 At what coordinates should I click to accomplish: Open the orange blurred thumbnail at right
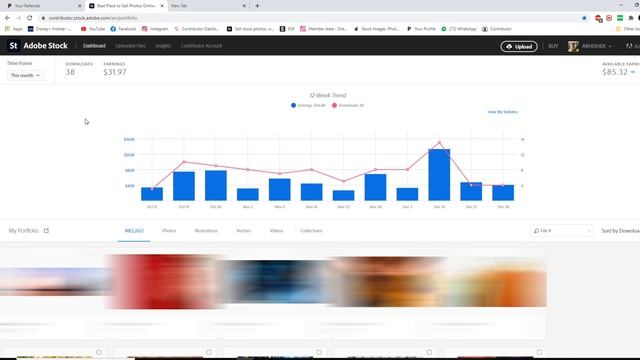(x=496, y=283)
